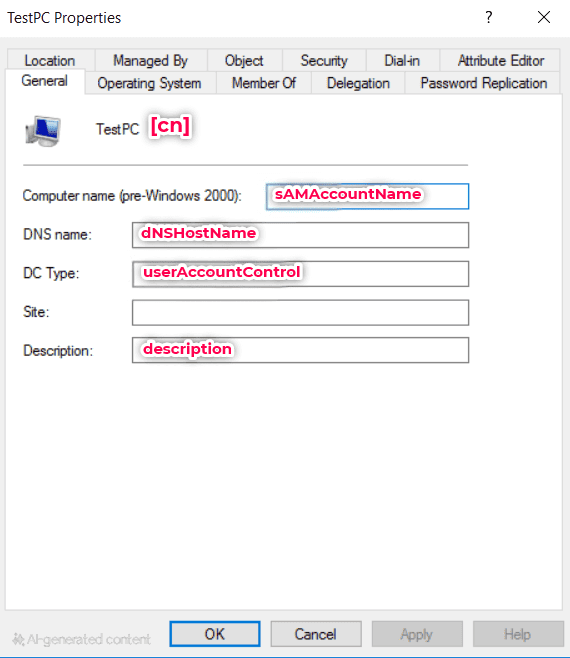Click the Computer name (pre-Windows 2000) field
The image size is (570, 658).
click(x=367, y=196)
